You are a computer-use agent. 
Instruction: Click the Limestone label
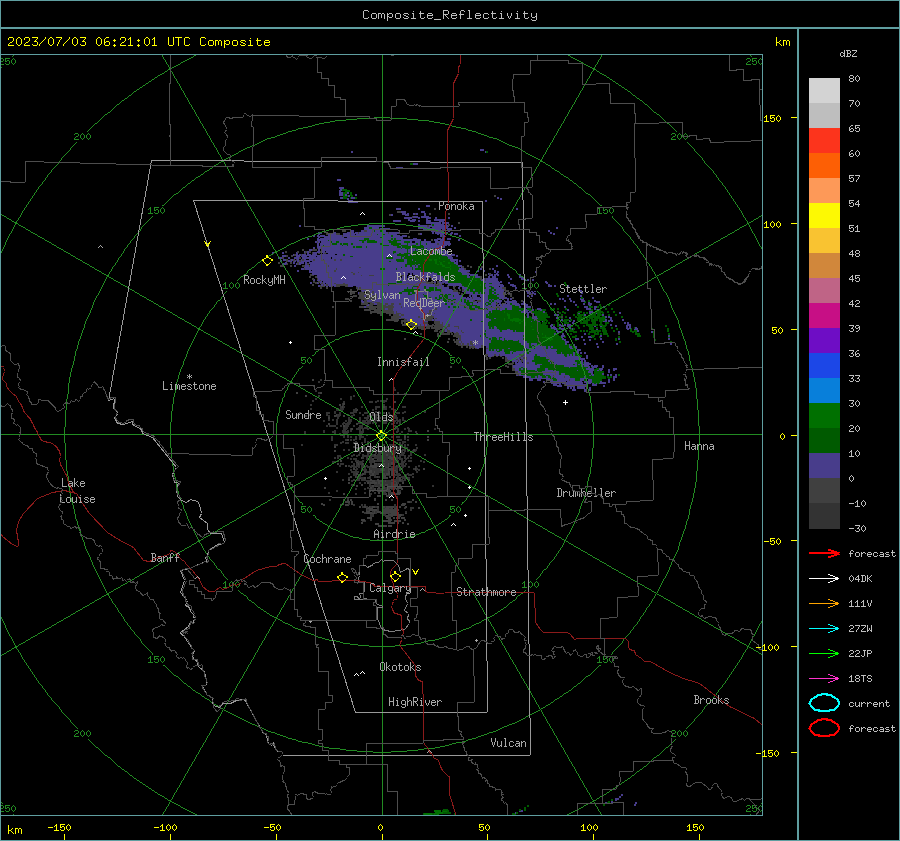pos(189,386)
